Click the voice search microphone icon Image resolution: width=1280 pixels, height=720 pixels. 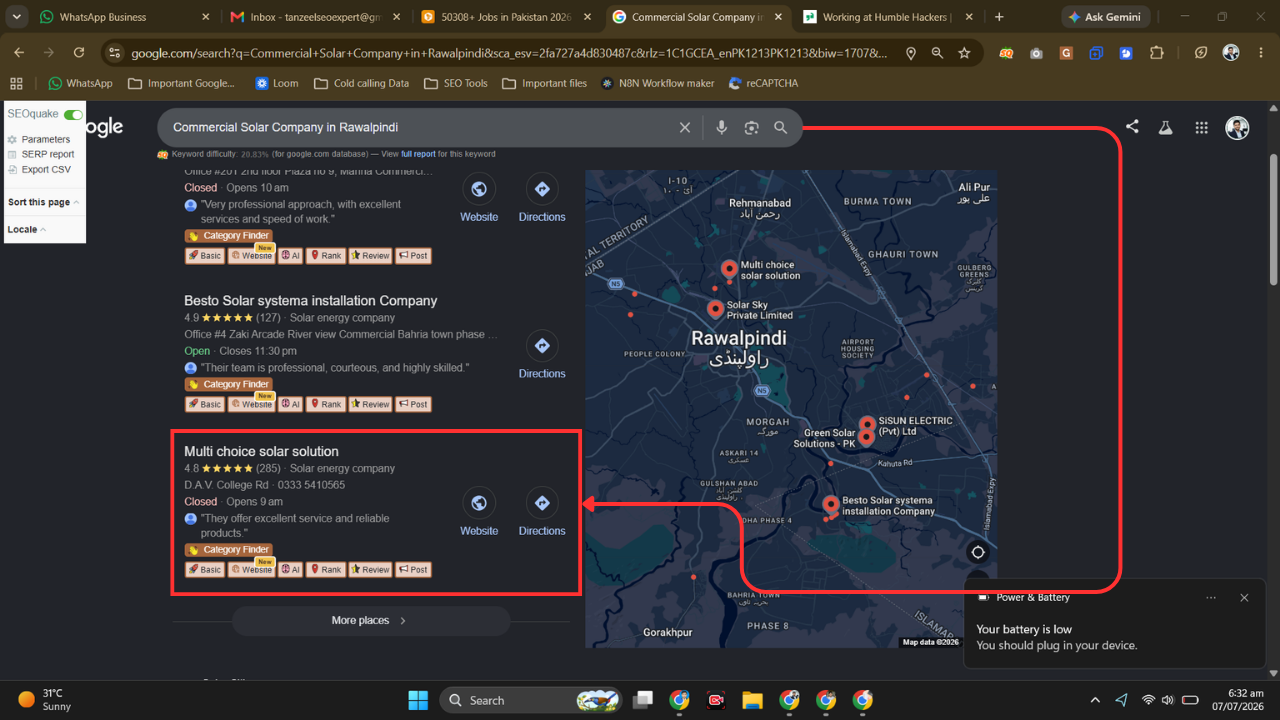[x=721, y=128]
